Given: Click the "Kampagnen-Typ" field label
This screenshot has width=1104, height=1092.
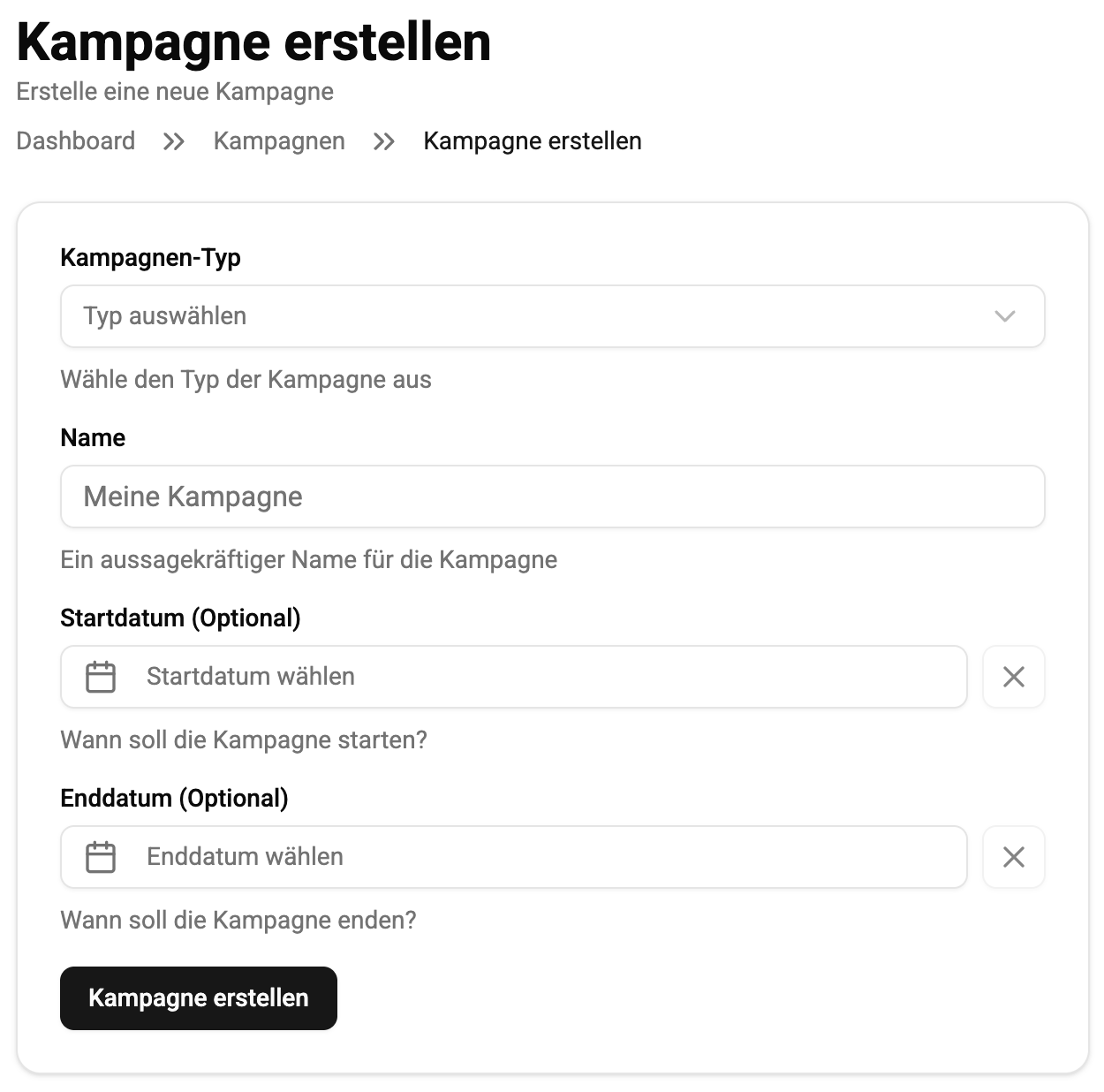Looking at the screenshot, I should click(x=150, y=258).
